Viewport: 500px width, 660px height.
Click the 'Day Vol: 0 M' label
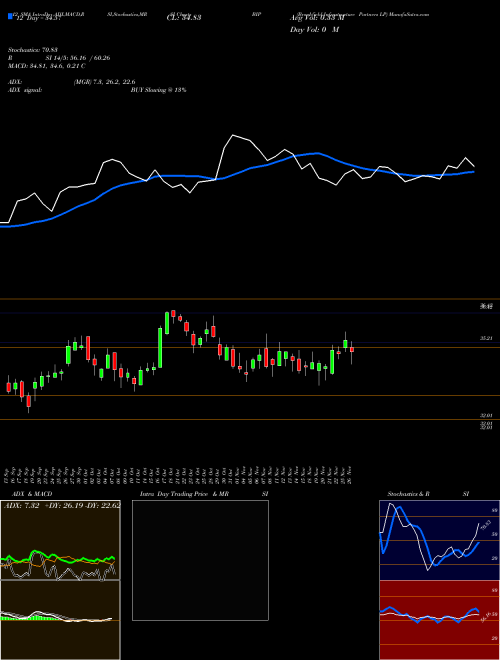314,30
